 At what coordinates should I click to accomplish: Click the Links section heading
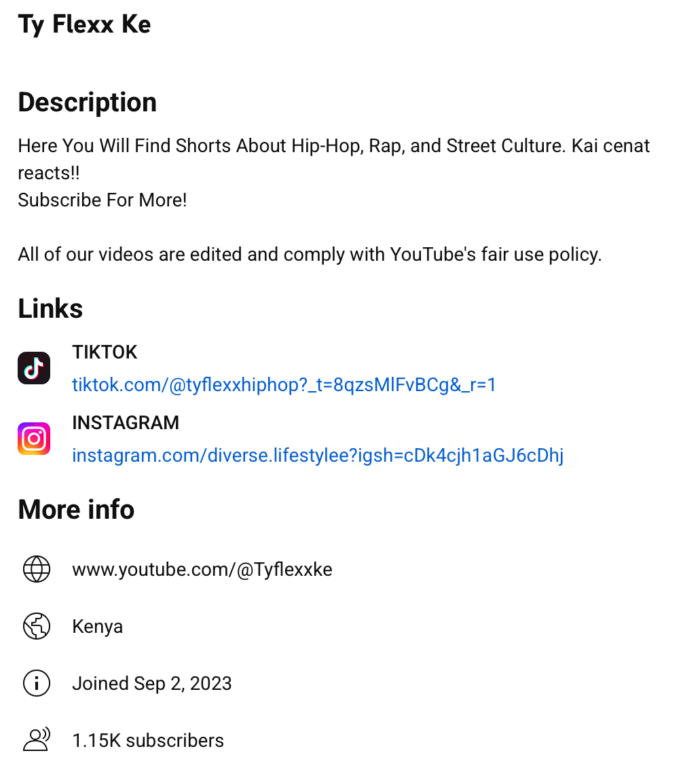(50, 308)
